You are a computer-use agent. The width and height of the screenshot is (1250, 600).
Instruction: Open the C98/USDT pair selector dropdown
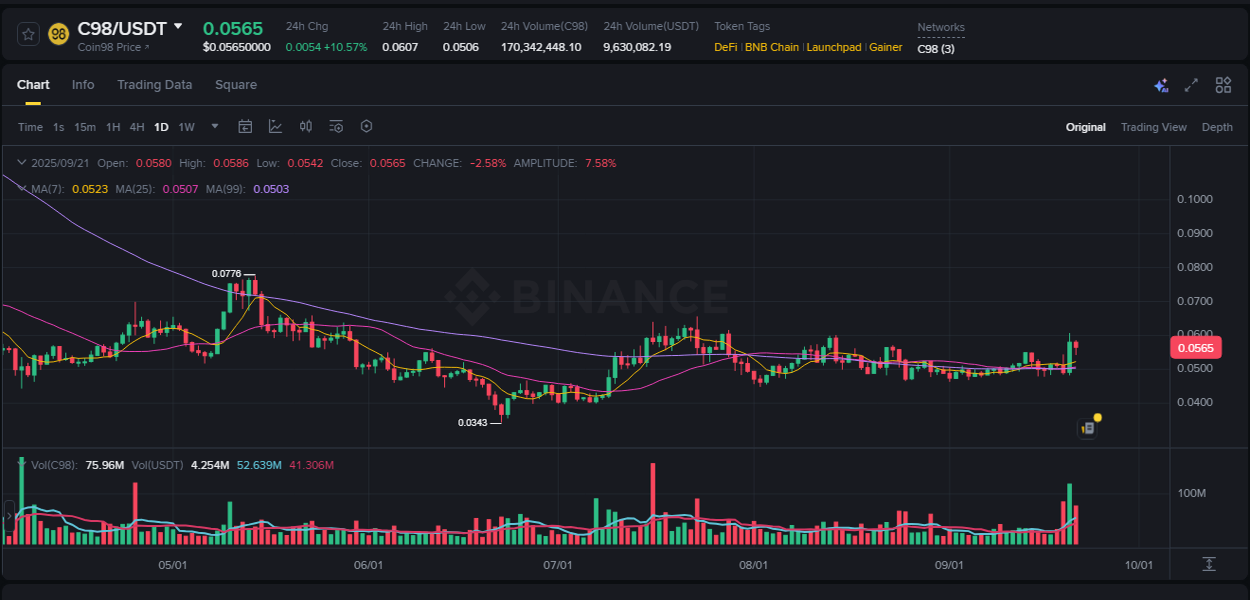[178, 28]
